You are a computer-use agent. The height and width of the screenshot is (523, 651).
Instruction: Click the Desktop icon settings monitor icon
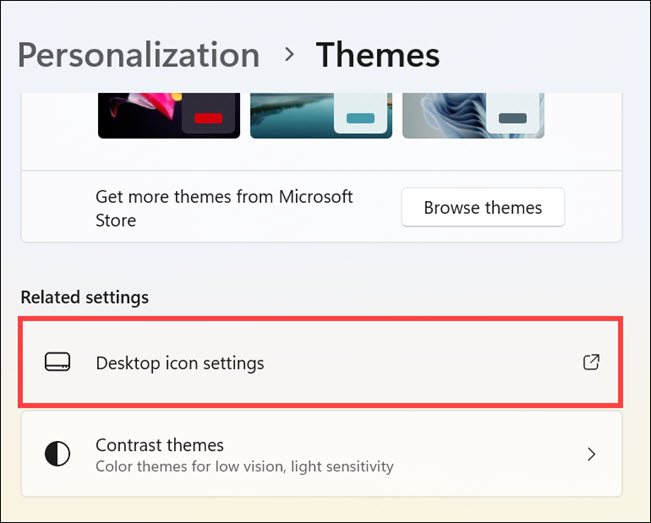tap(58, 363)
